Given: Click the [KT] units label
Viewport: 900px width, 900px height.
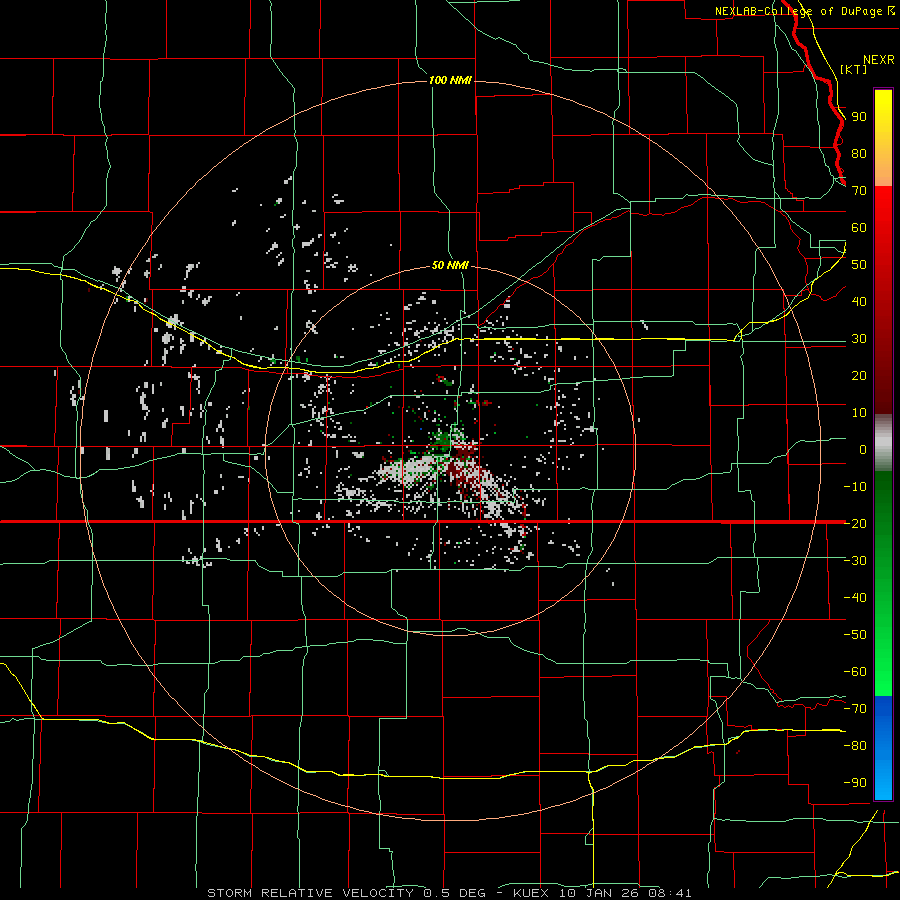Looking at the screenshot, I should (853, 69).
